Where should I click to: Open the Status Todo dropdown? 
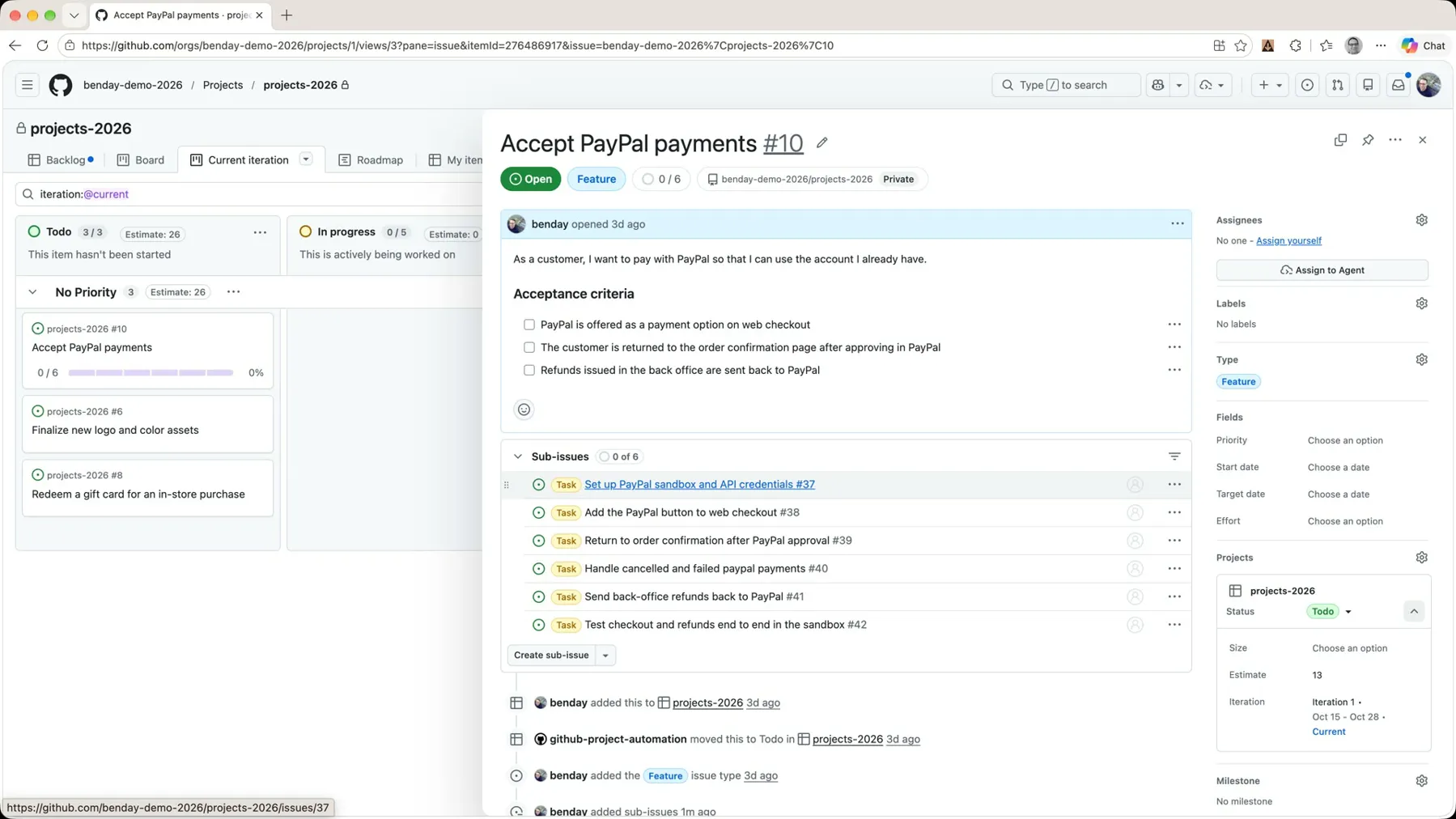coord(1330,612)
